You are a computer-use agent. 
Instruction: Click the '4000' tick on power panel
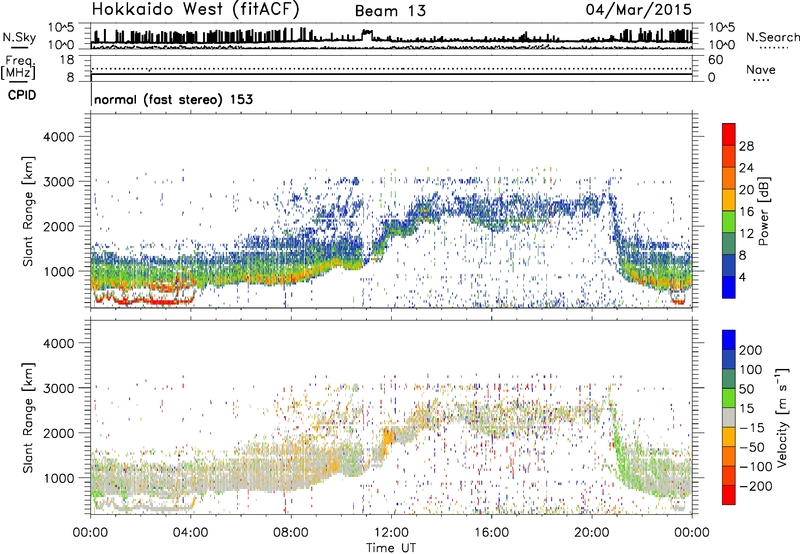point(58,137)
